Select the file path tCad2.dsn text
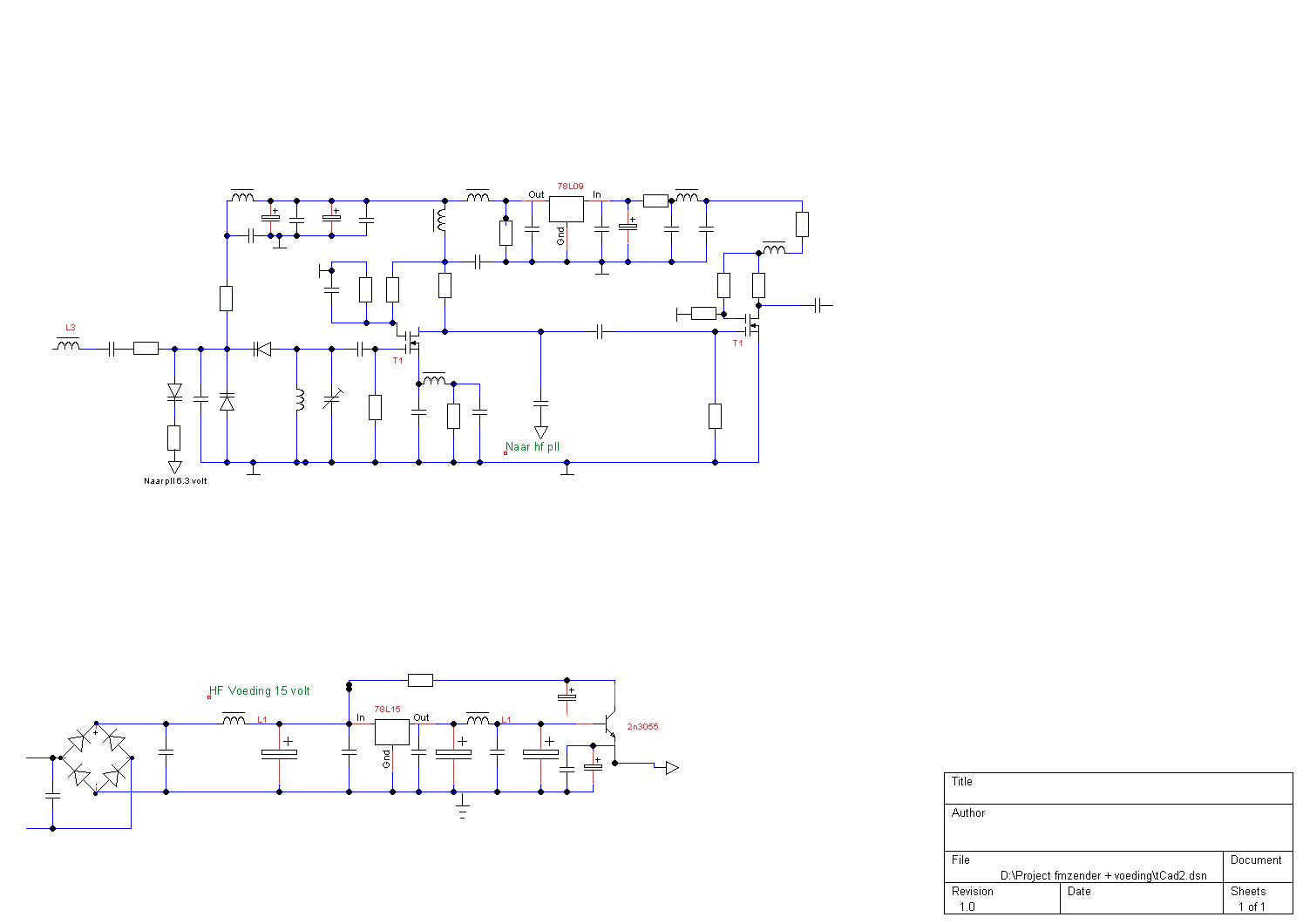 [1103, 876]
